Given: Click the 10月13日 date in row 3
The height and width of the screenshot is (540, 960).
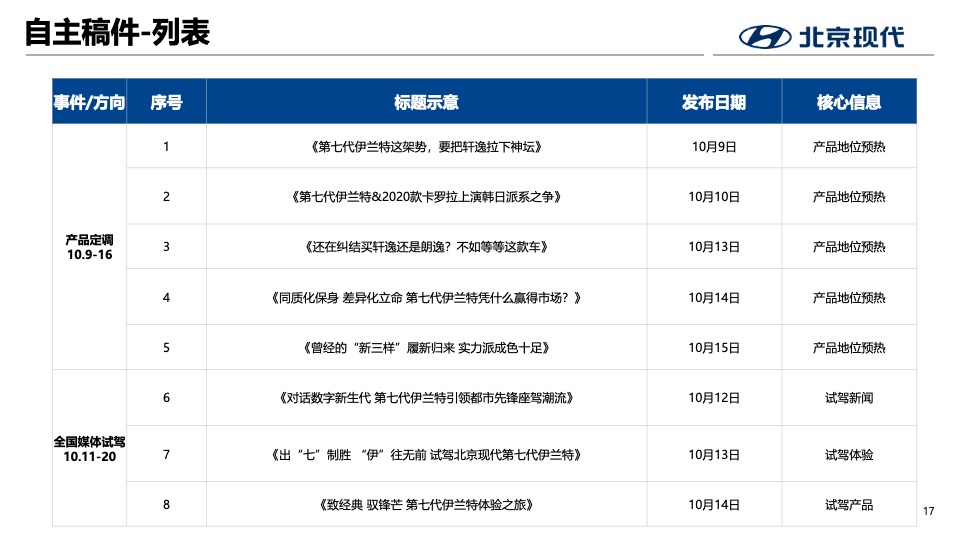Looking at the screenshot, I should (714, 247).
